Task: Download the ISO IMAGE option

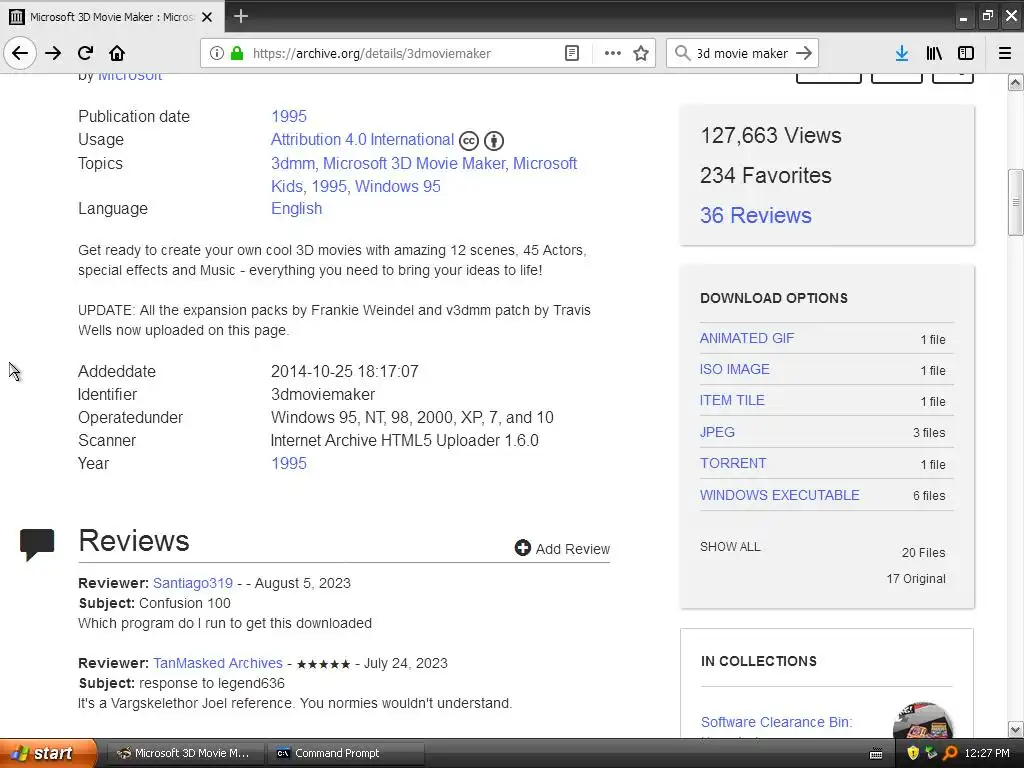Action: [735, 370]
